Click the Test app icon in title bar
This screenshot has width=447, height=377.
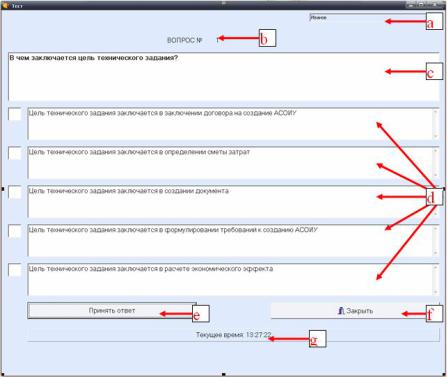pyautogui.click(x=5, y=5)
